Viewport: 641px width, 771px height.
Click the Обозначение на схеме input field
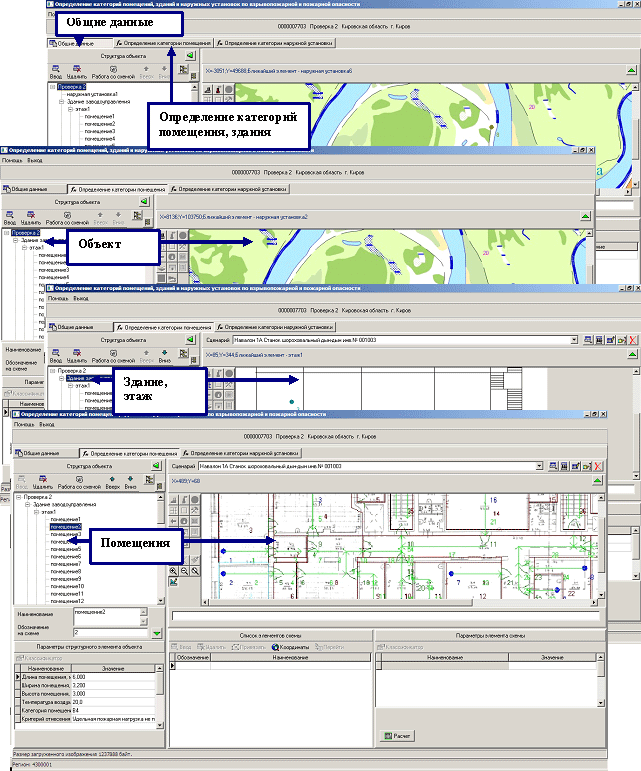[108, 632]
